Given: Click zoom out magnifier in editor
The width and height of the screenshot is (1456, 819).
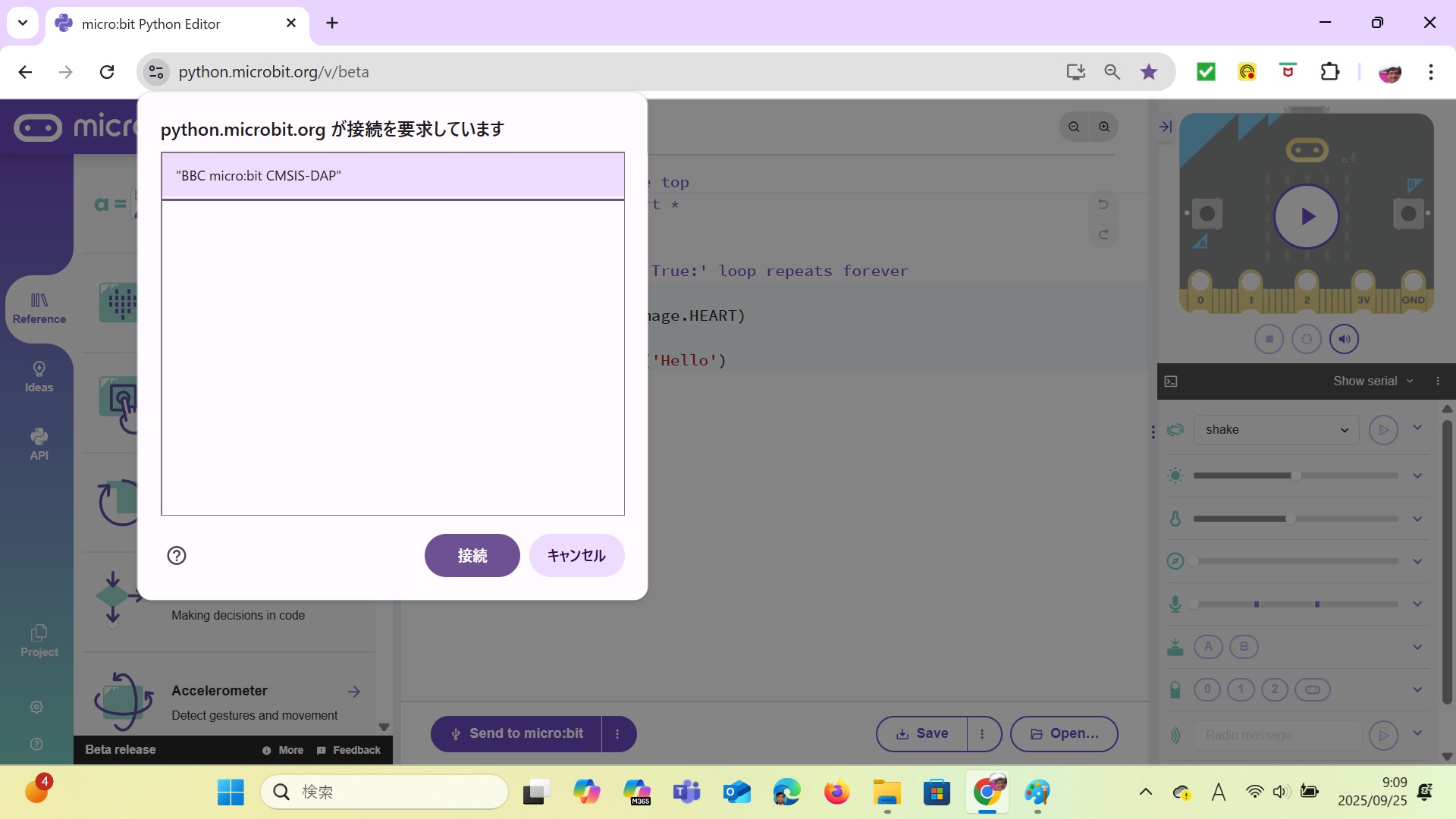Looking at the screenshot, I should coord(1074,127).
